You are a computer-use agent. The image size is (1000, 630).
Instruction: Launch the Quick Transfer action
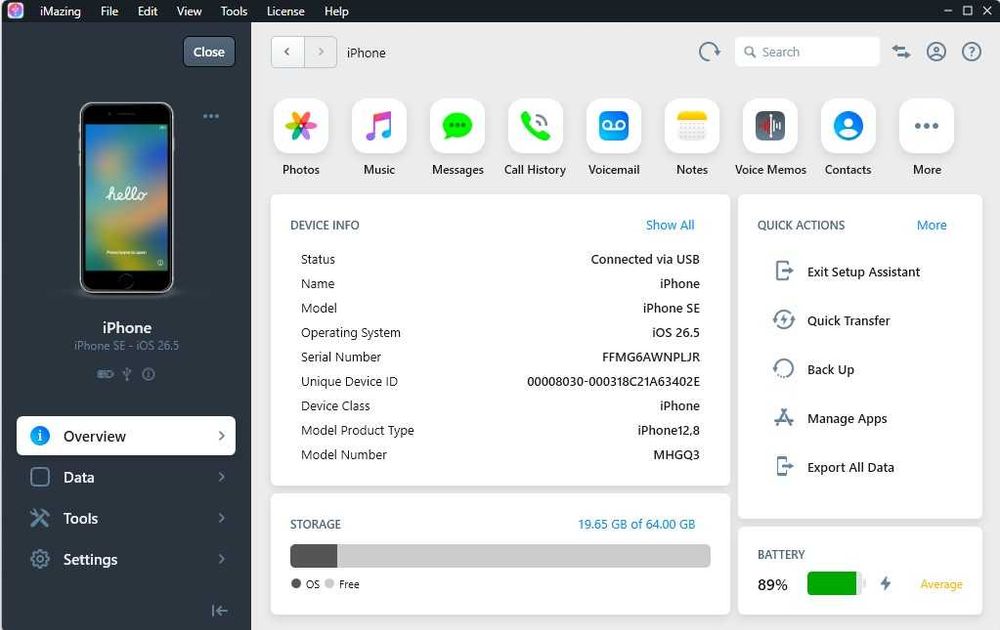tap(832, 320)
